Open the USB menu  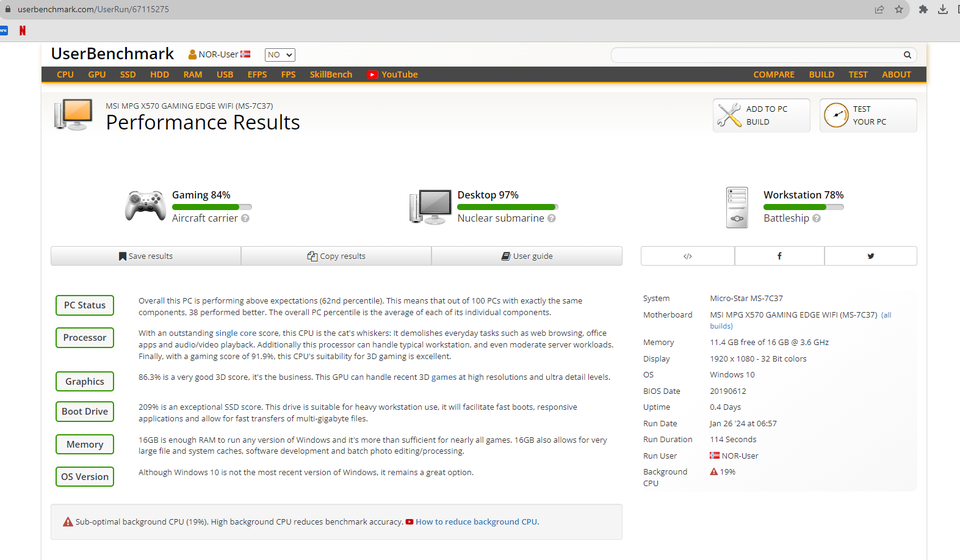pos(225,75)
